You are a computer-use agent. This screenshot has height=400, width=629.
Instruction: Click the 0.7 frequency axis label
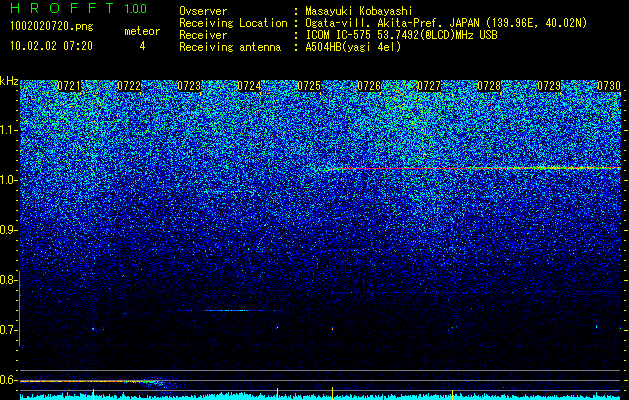(x=8, y=330)
